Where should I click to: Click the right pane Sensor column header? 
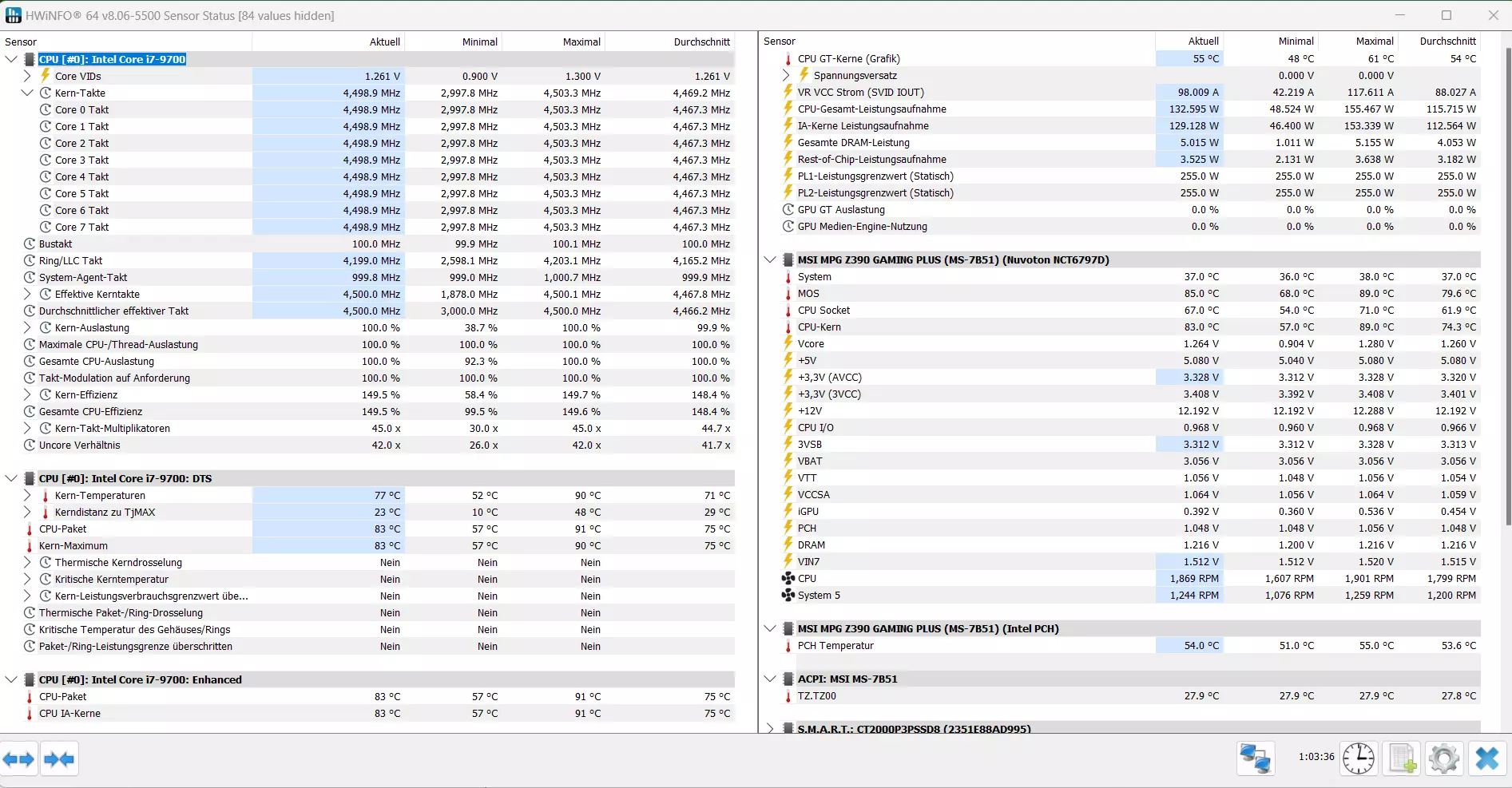click(957, 41)
